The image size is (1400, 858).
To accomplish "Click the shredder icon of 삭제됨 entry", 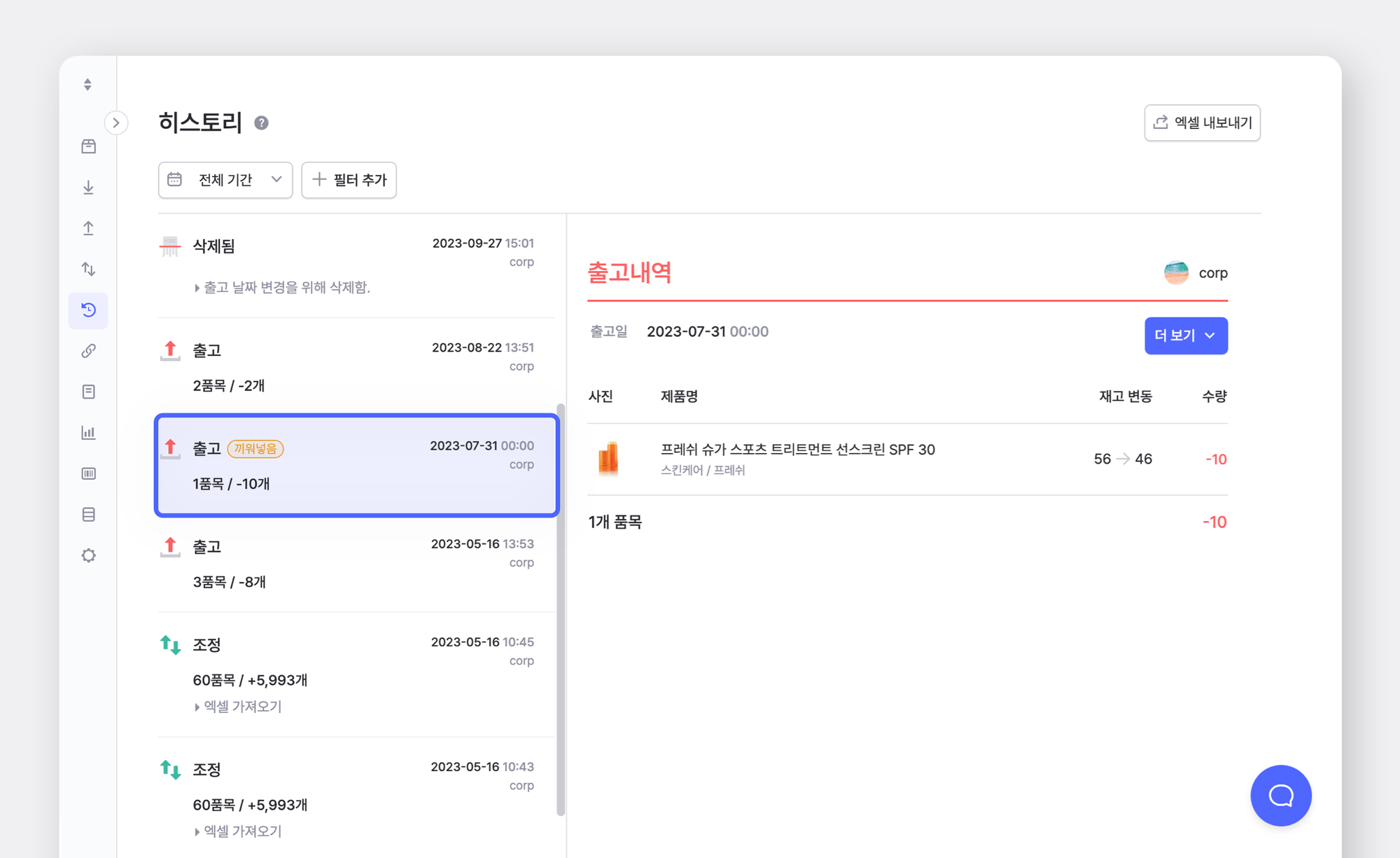I will click(x=170, y=247).
